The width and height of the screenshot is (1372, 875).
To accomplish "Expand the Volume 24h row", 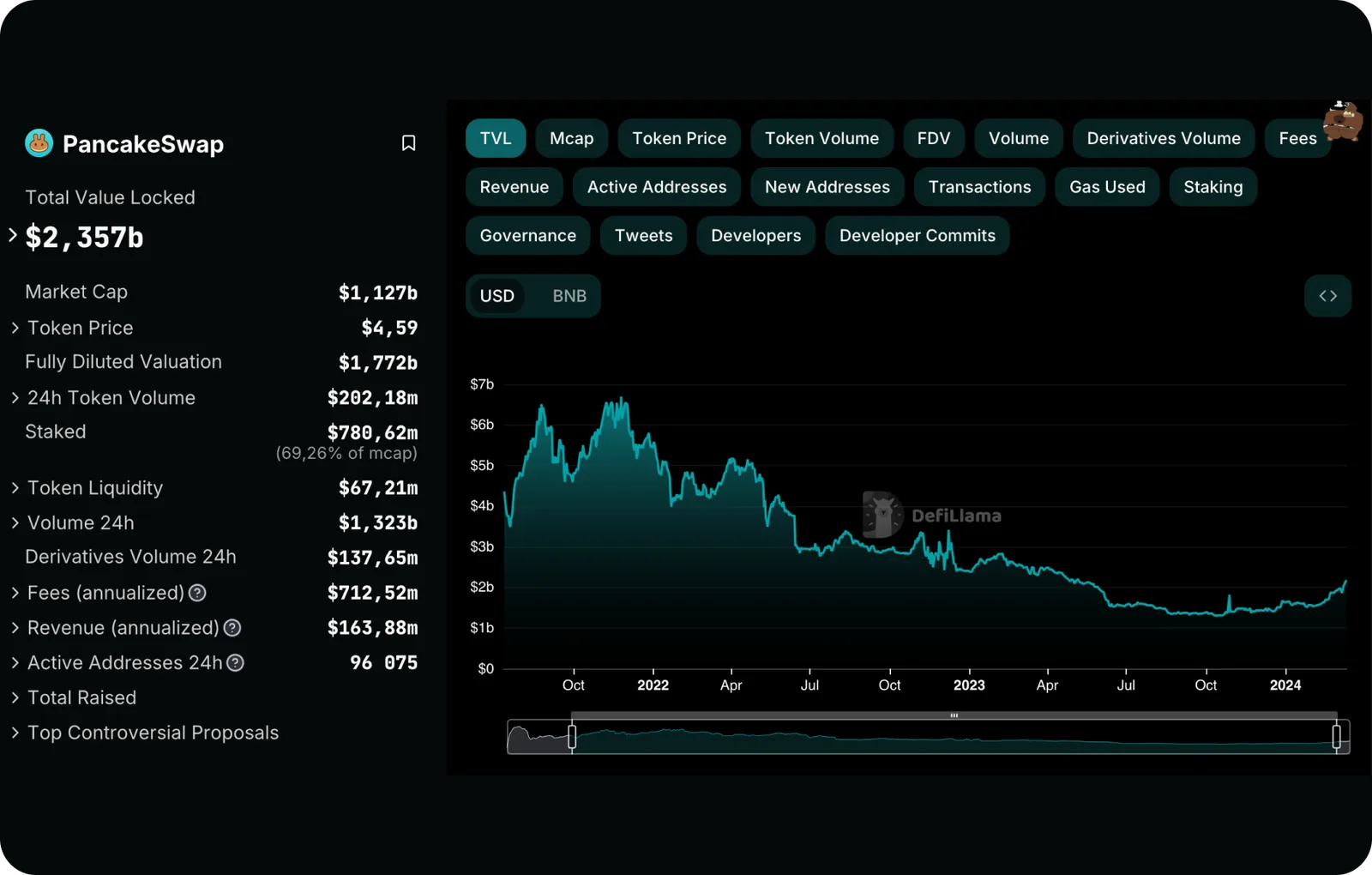I will click(15, 523).
